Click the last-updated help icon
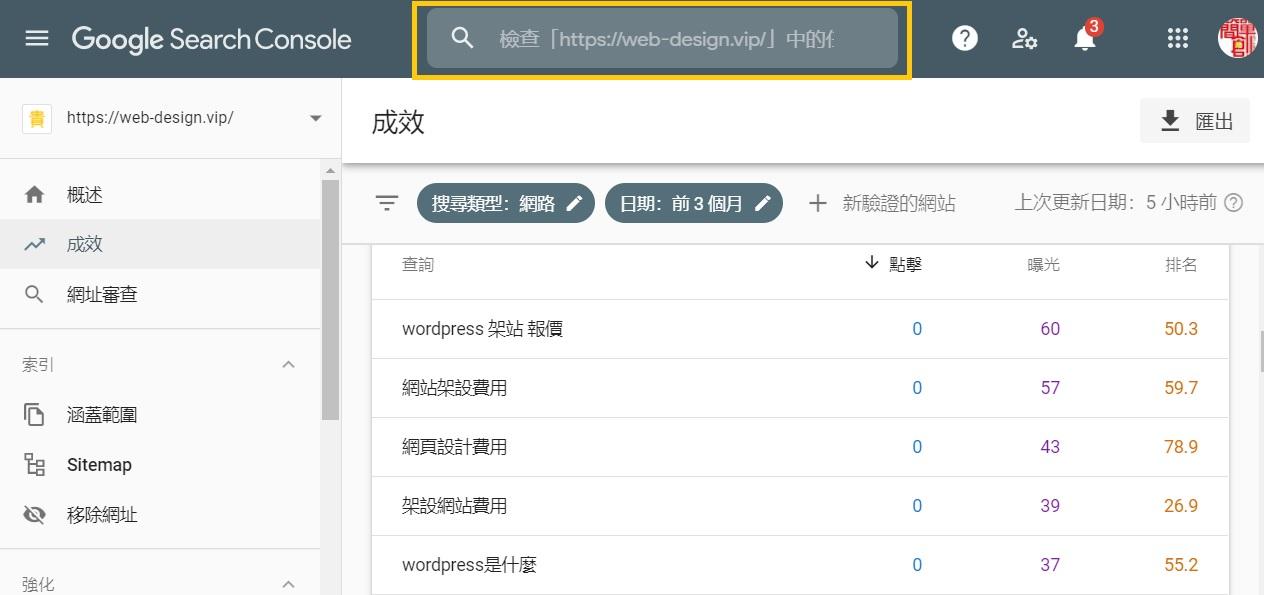The width and height of the screenshot is (1264, 595). coord(1234,203)
